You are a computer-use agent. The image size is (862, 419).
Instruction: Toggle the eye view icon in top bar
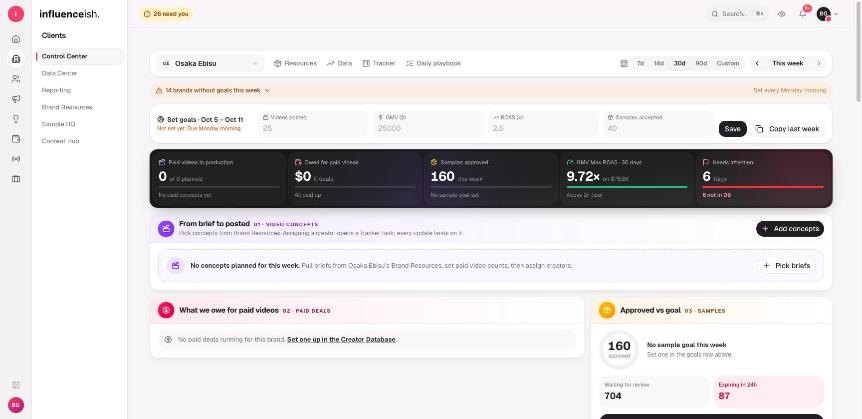click(x=781, y=14)
